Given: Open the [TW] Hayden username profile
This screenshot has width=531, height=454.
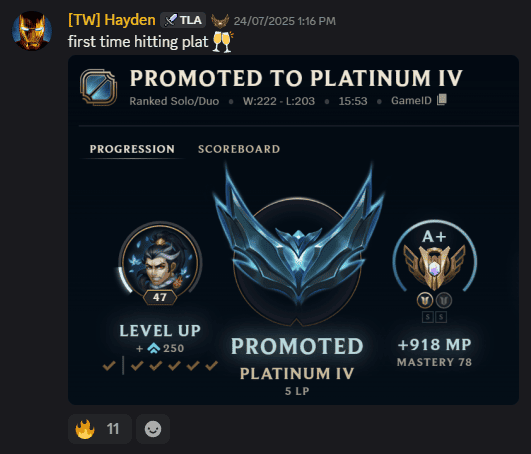Looking at the screenshot, I should [x=112, y=20].
